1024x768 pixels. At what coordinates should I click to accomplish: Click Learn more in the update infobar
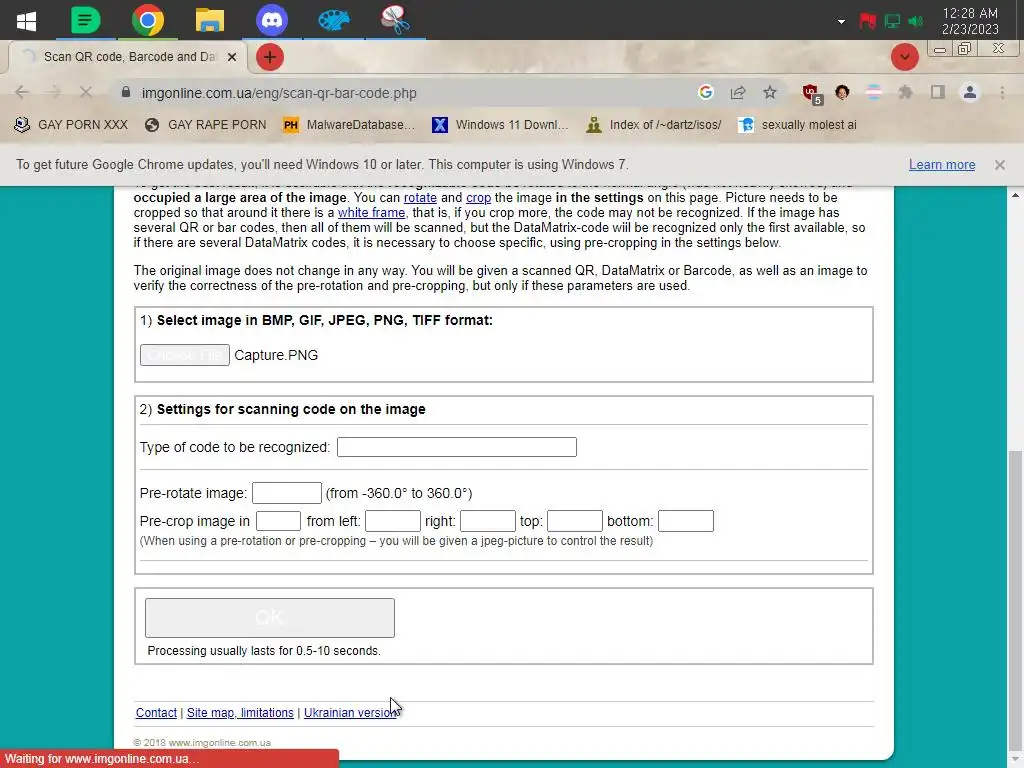(x=942, y=165)
